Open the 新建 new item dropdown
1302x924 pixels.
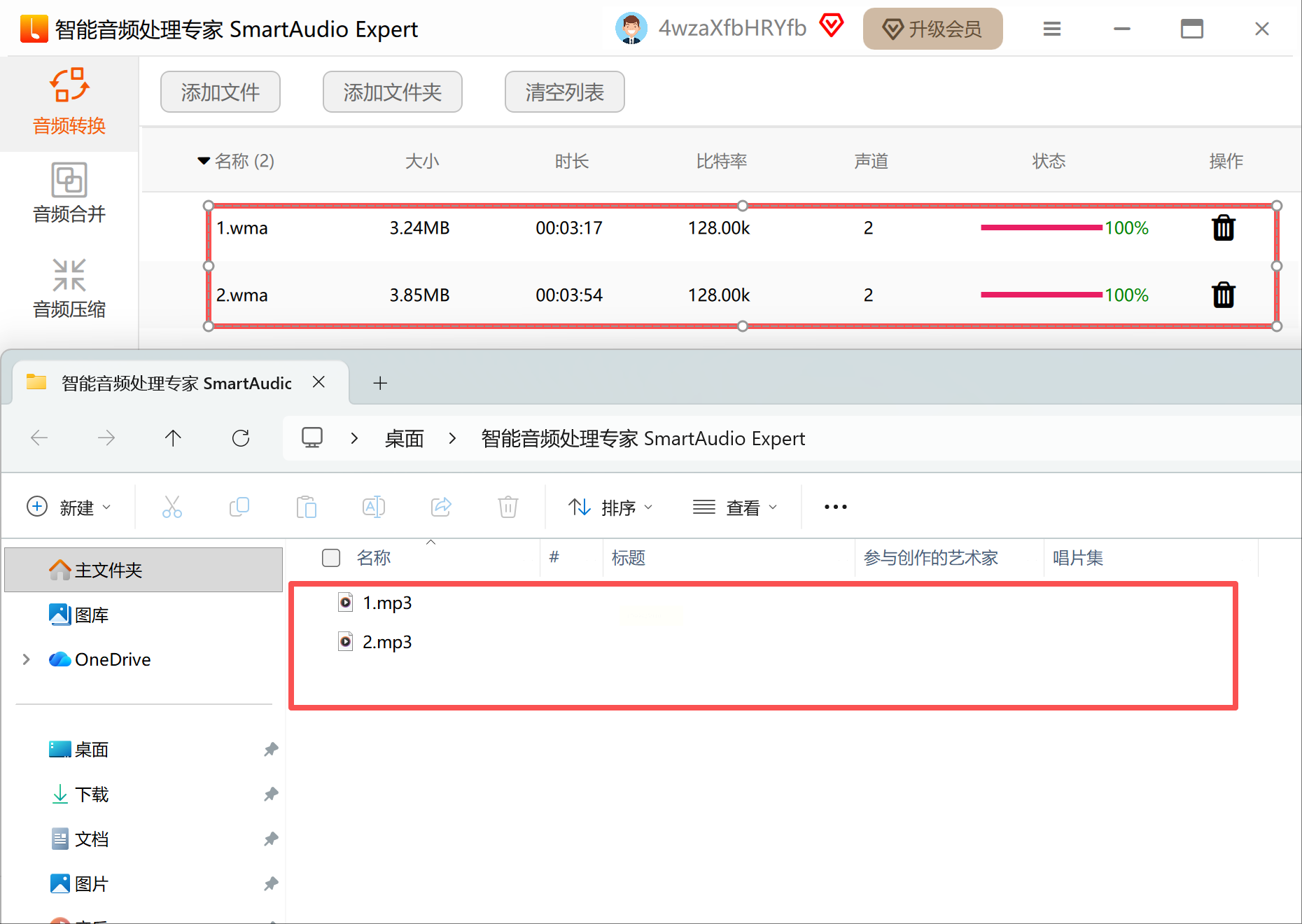(x=69, y=507)
